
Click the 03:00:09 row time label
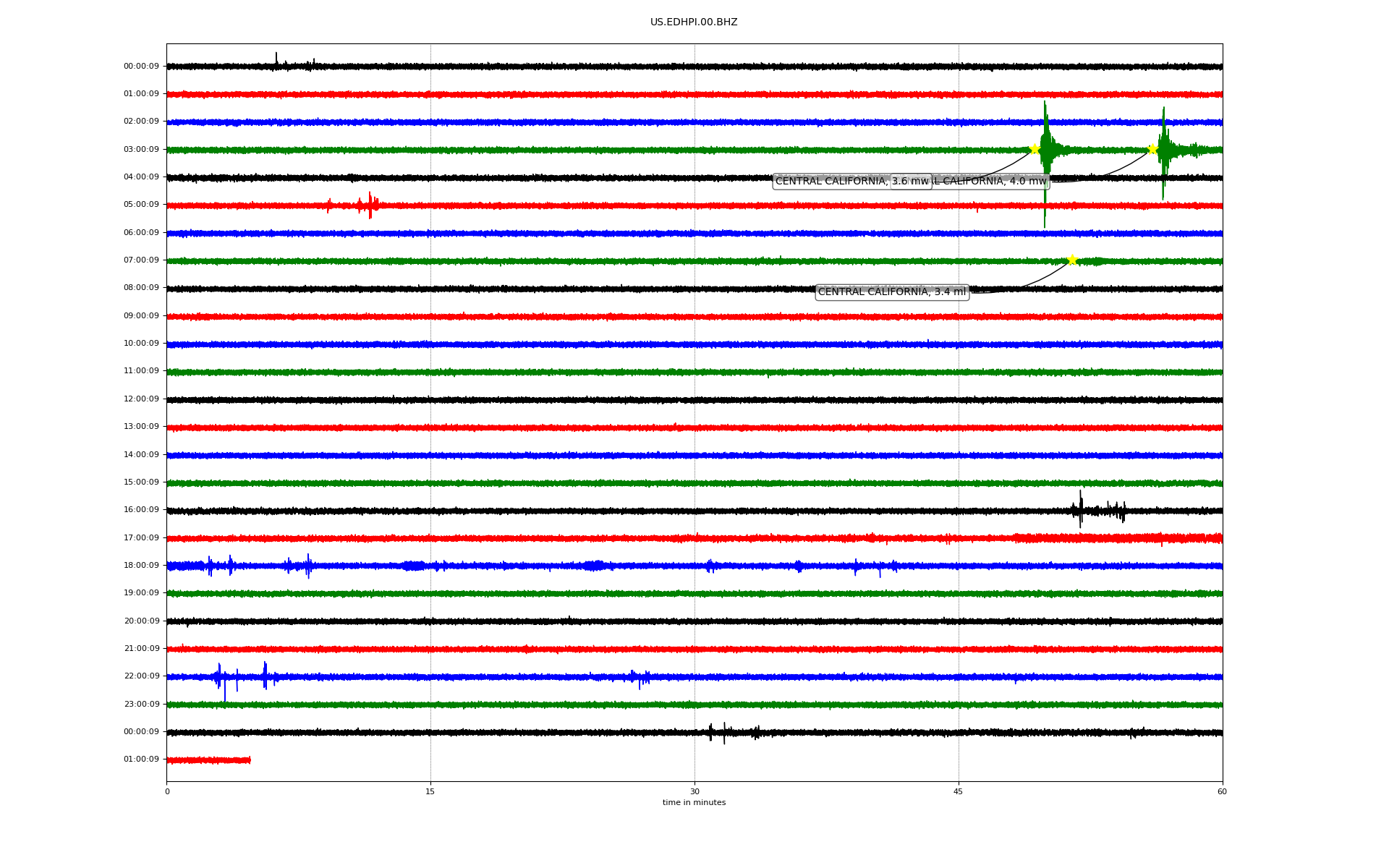click(141, 149)
